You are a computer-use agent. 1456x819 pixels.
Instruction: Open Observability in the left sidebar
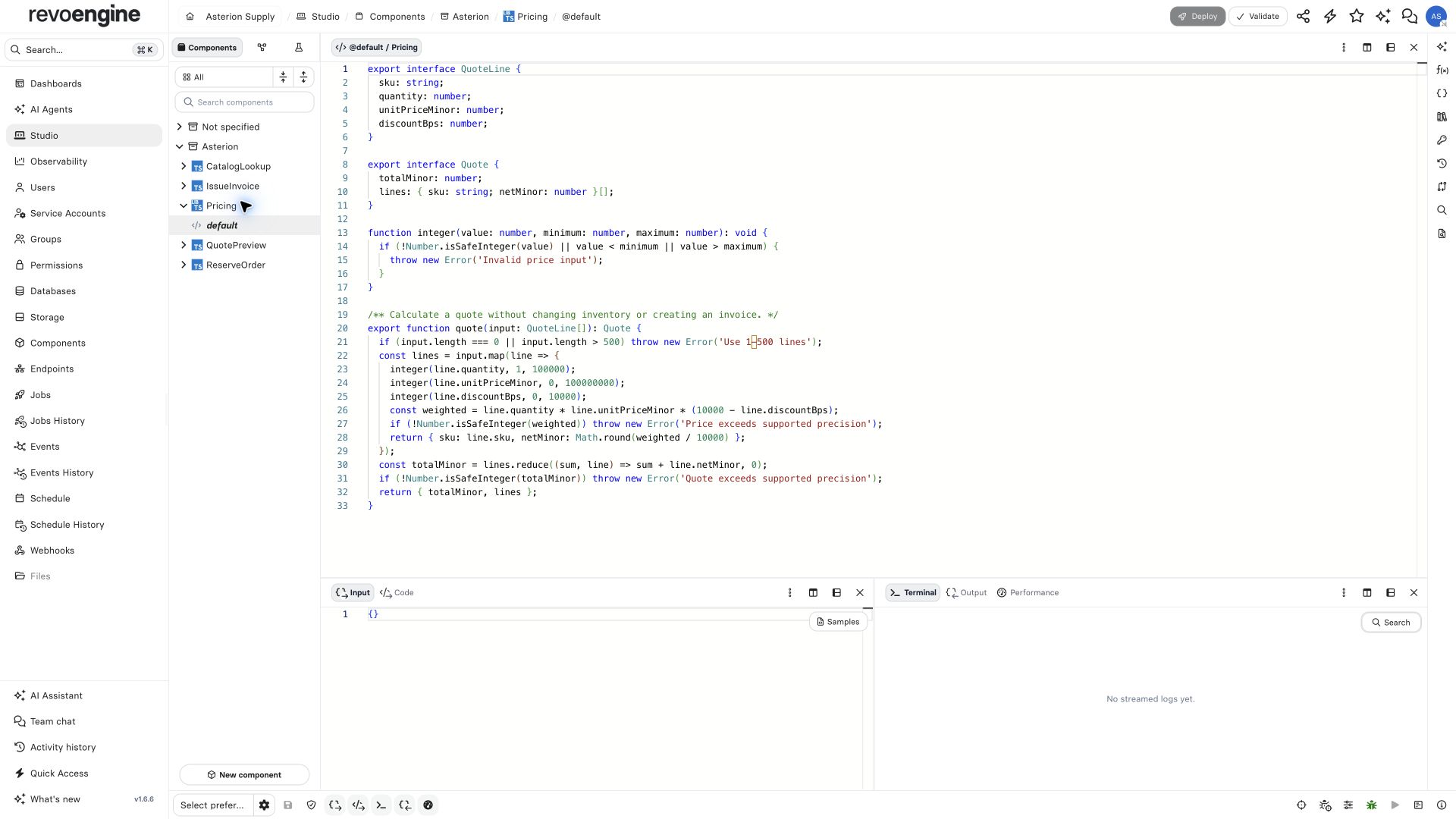(x=84, y=162)
